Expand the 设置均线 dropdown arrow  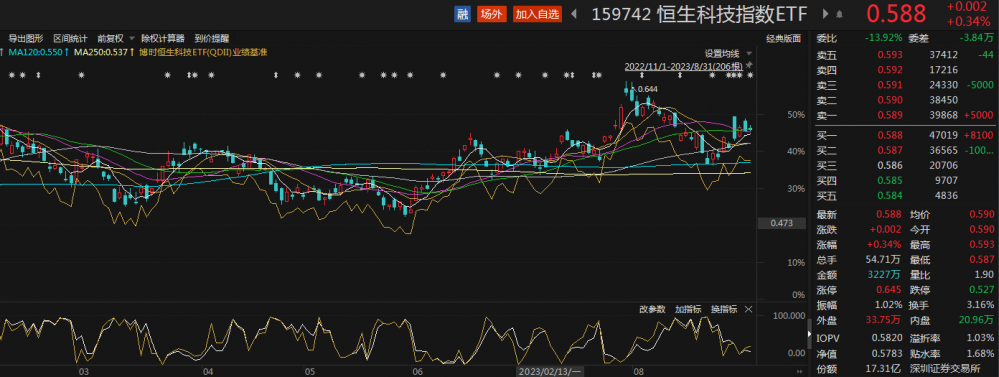pos(749,53)
